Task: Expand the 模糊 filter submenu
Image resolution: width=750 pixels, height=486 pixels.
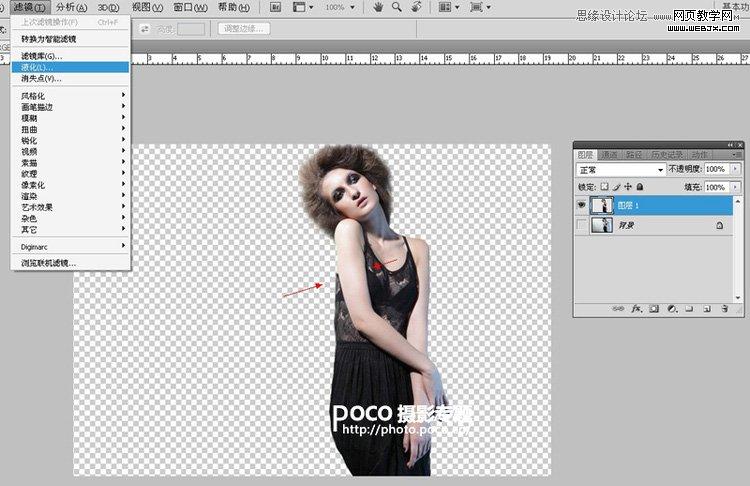Action: (x=71, y=118)
